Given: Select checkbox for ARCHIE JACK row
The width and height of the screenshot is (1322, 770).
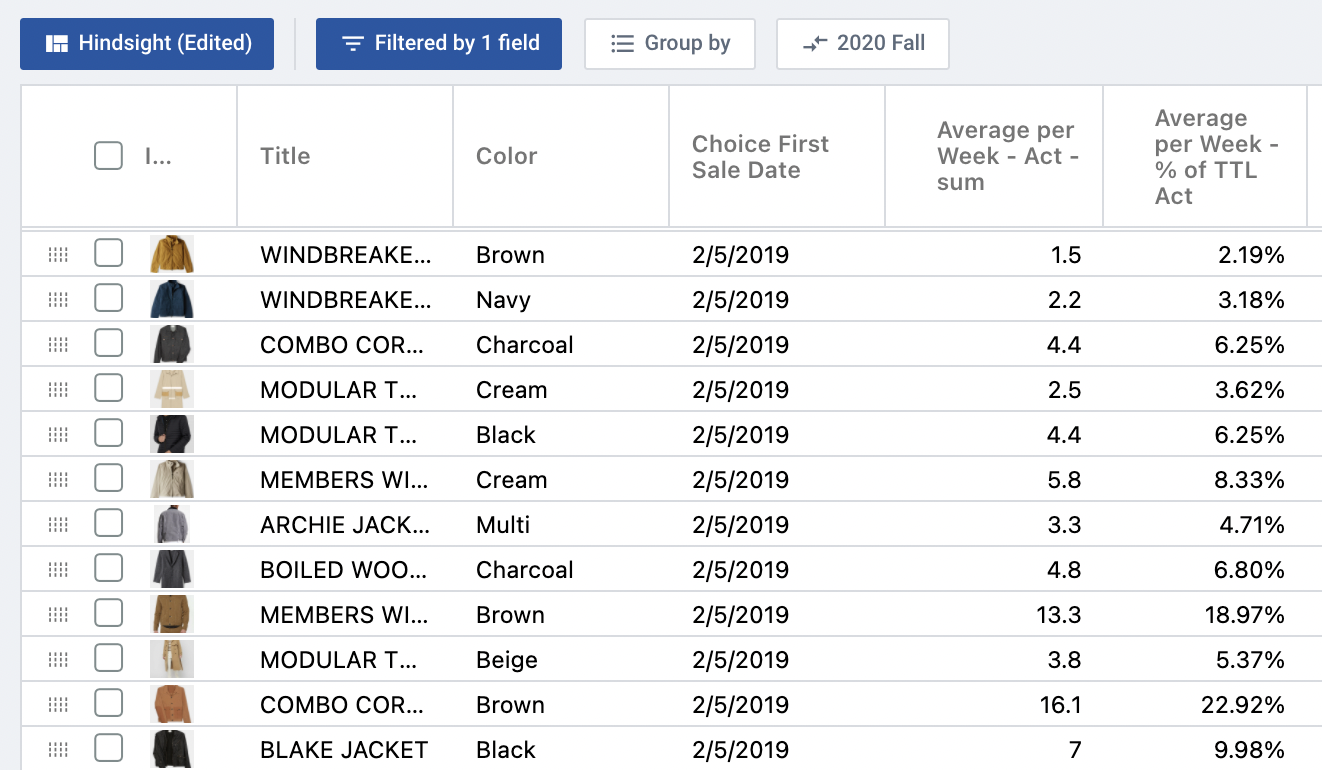Looking at the screenshot, I should click(x=108, y=523).
